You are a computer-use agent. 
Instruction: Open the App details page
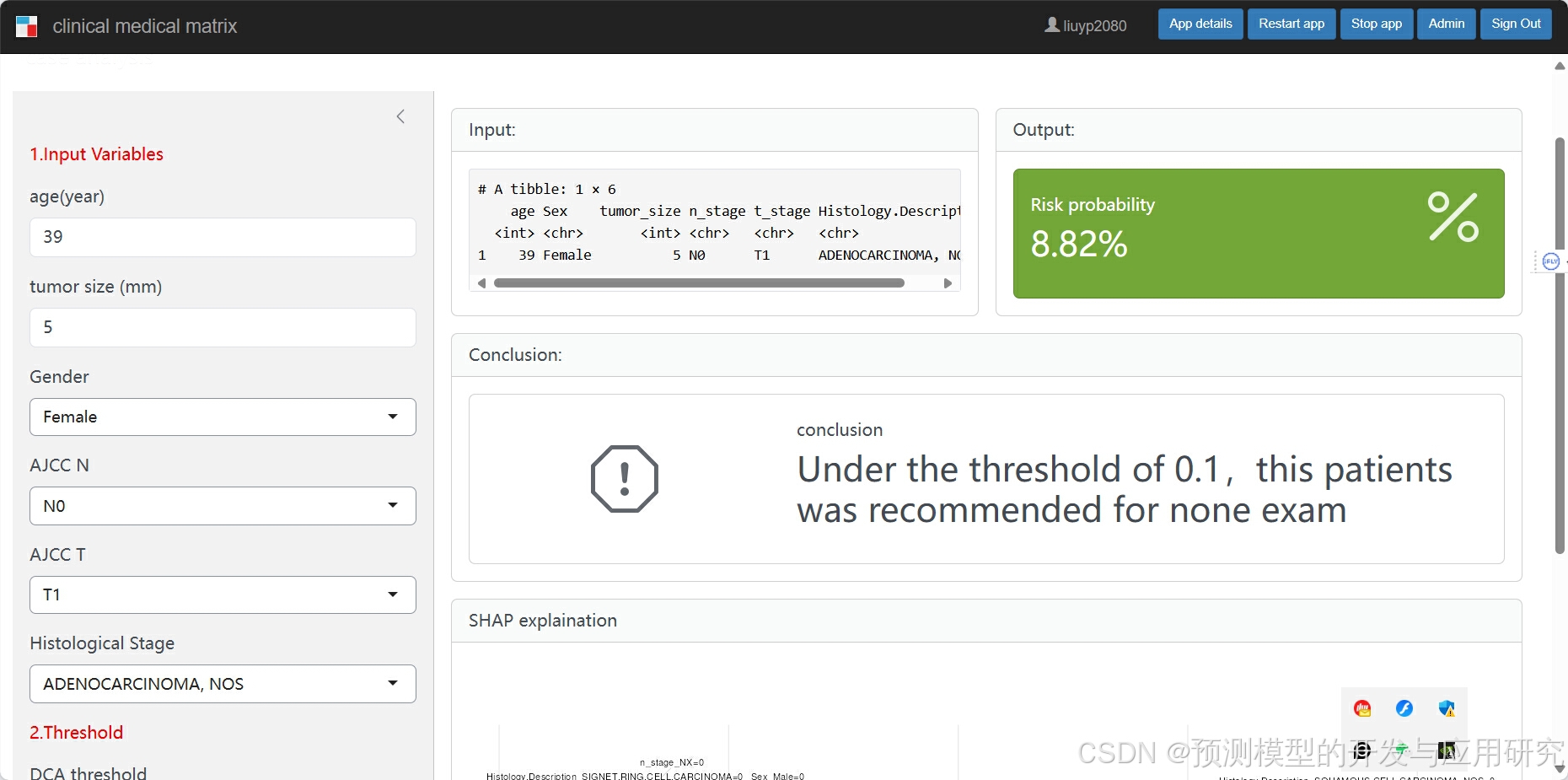tap(1200, 24)
